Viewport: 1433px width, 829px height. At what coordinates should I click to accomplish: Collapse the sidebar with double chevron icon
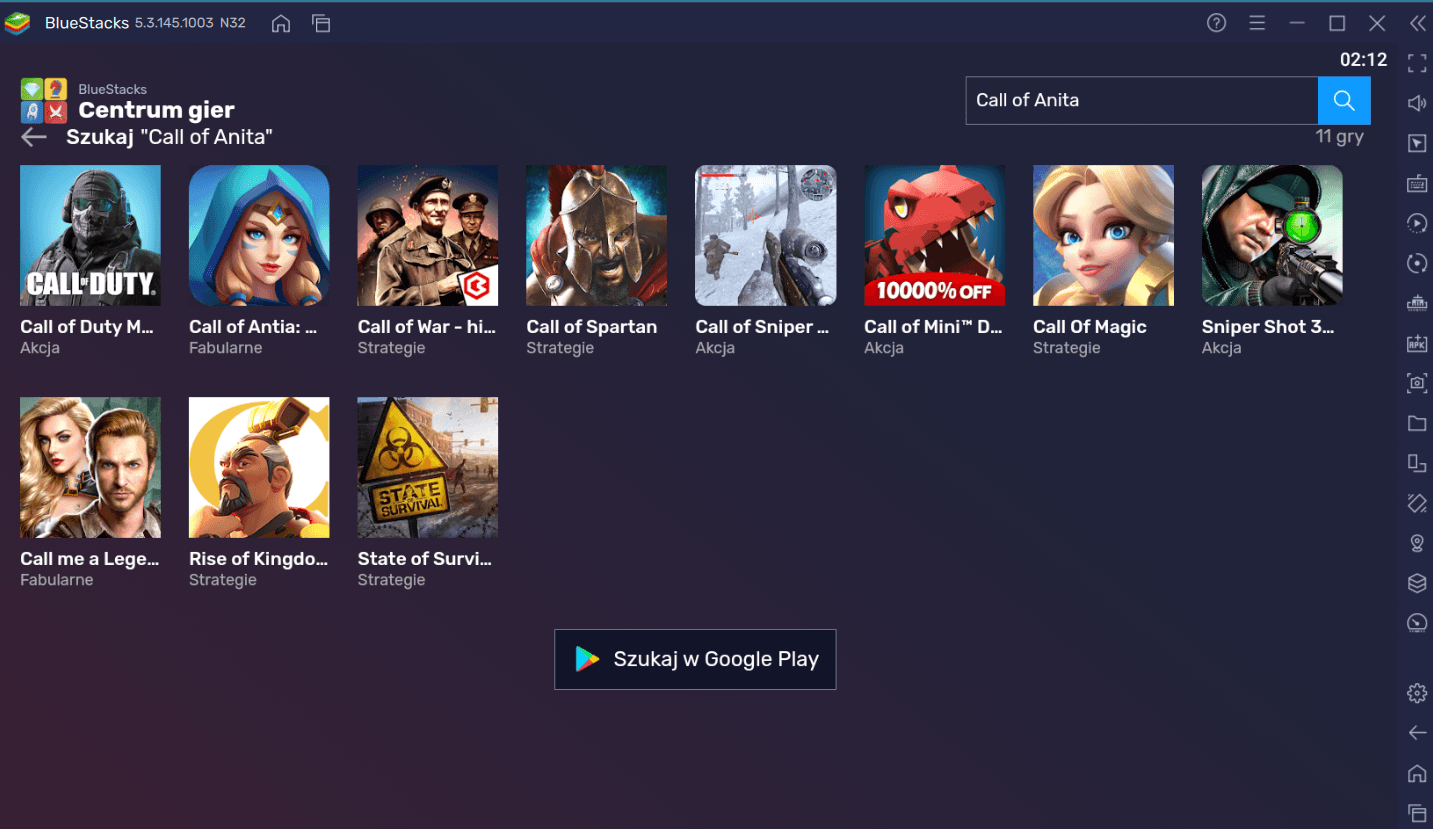tap(1417, 23)
